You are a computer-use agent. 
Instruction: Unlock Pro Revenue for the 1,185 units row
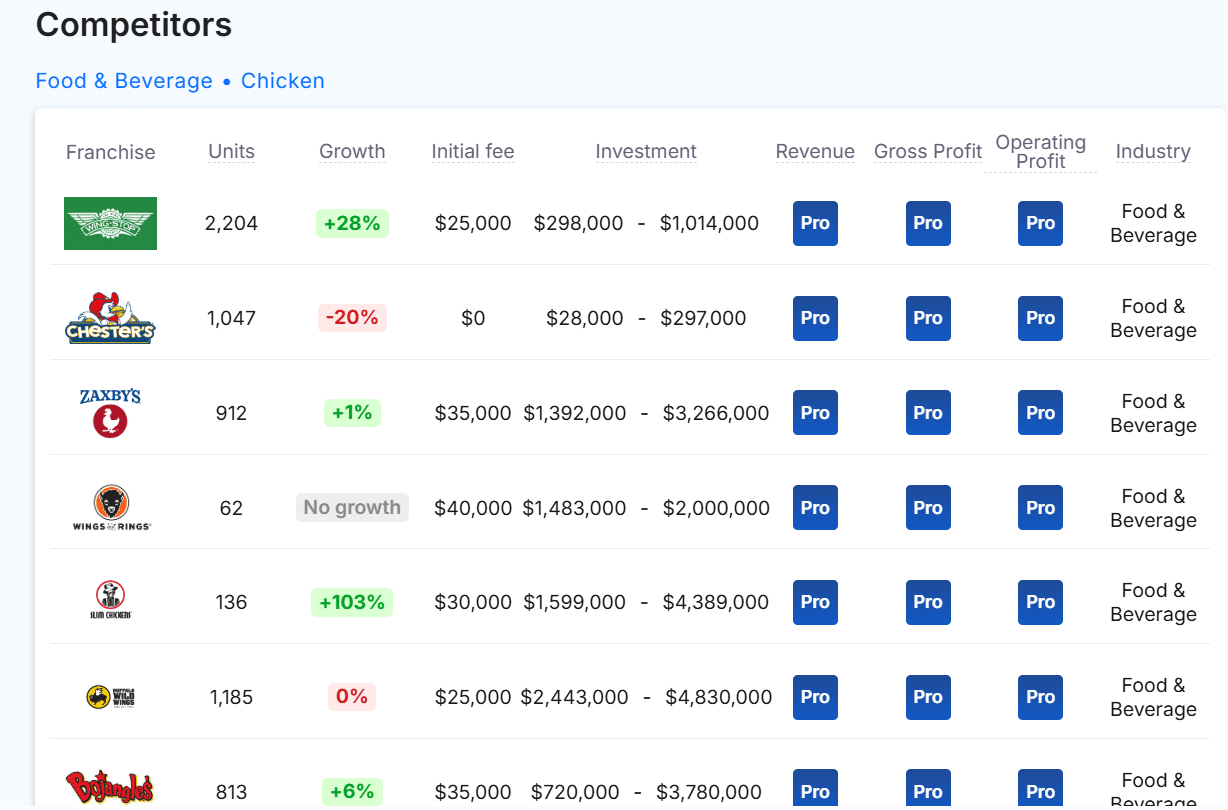point(815,697)
